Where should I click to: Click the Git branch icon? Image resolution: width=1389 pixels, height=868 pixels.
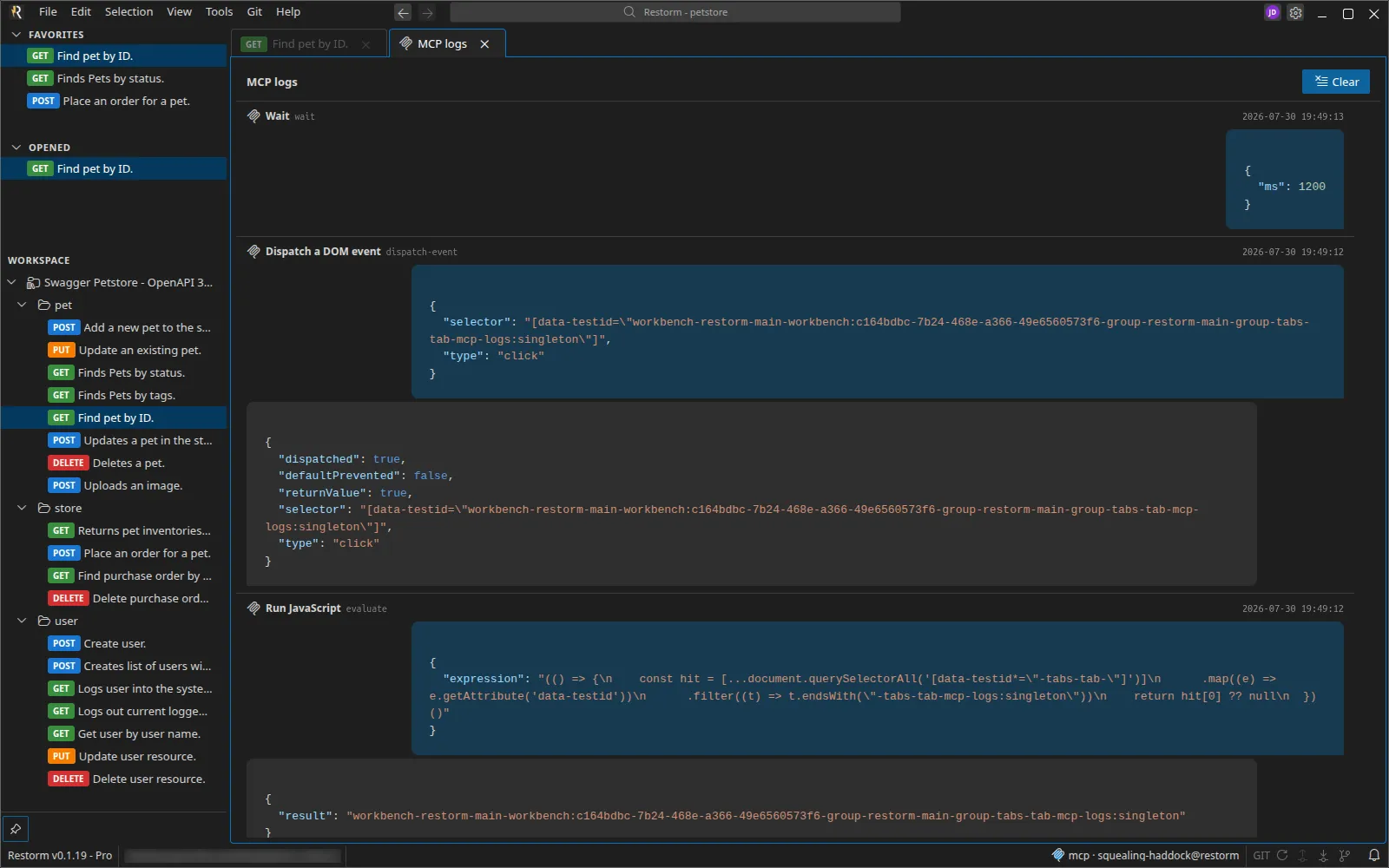pos(1345,855)
